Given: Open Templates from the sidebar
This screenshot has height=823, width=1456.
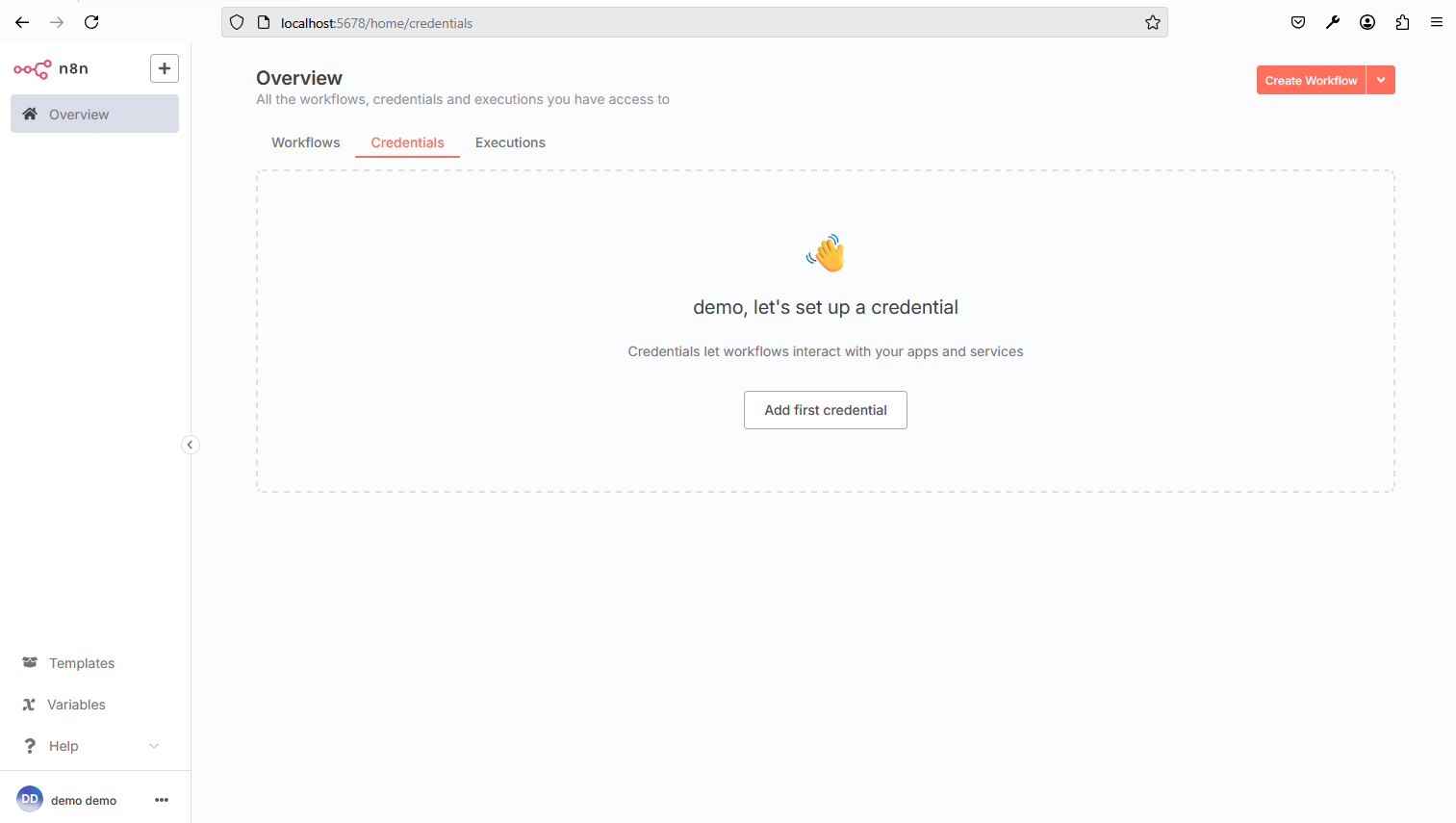Looking at the screenshot, I should click(x=82, y=663).
